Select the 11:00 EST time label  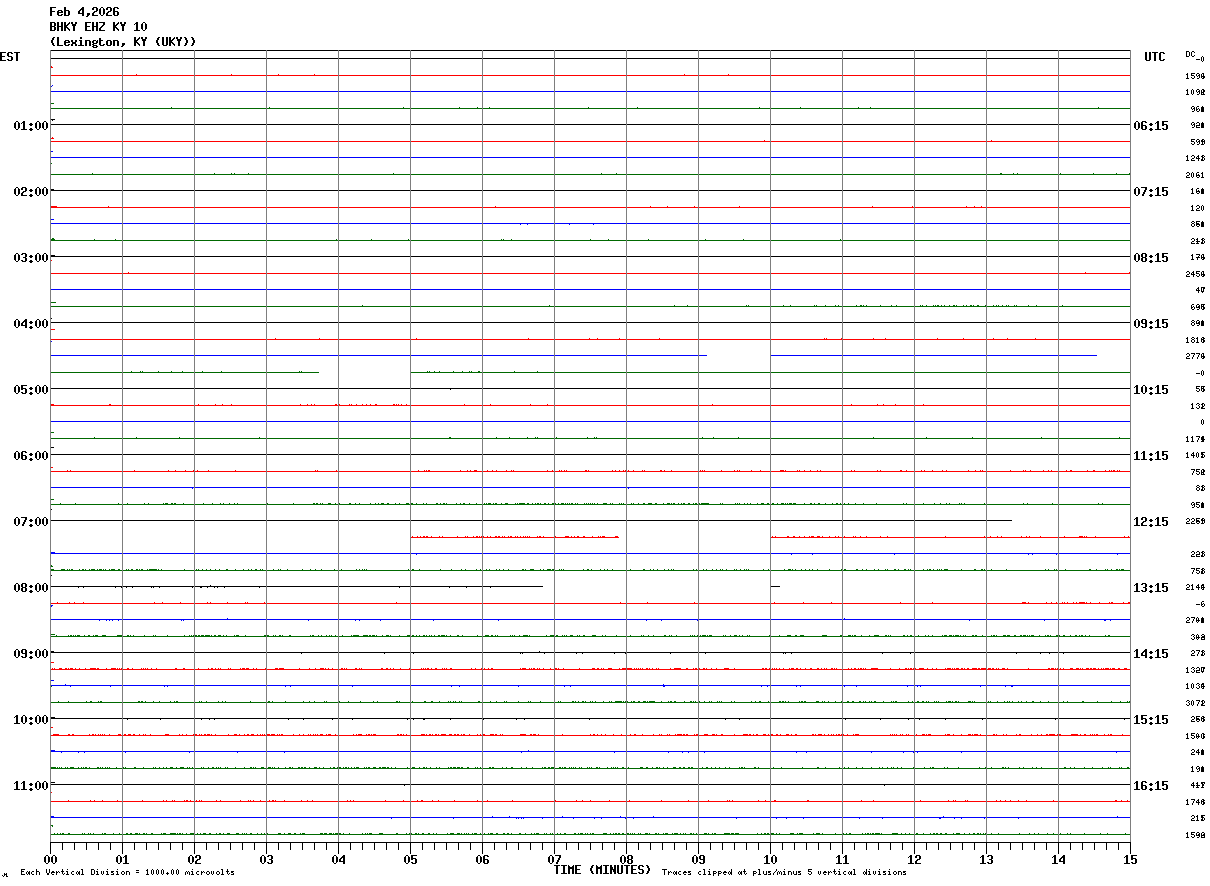(31, 786)
